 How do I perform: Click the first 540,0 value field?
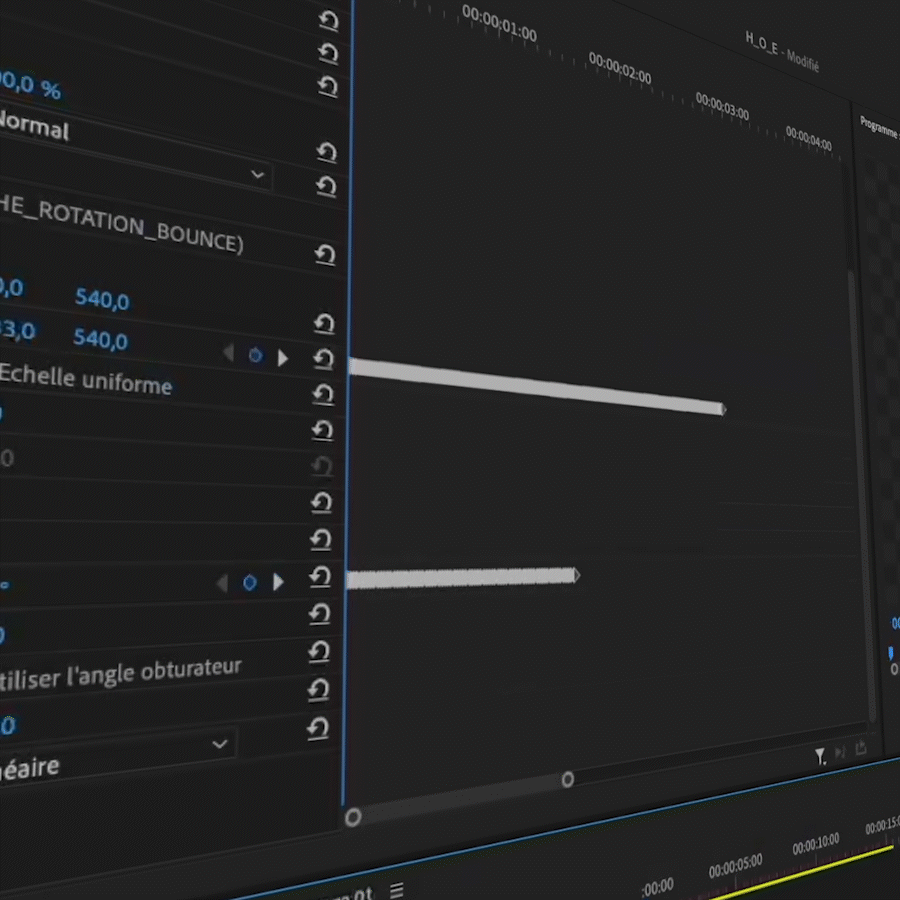coord(102,299)
